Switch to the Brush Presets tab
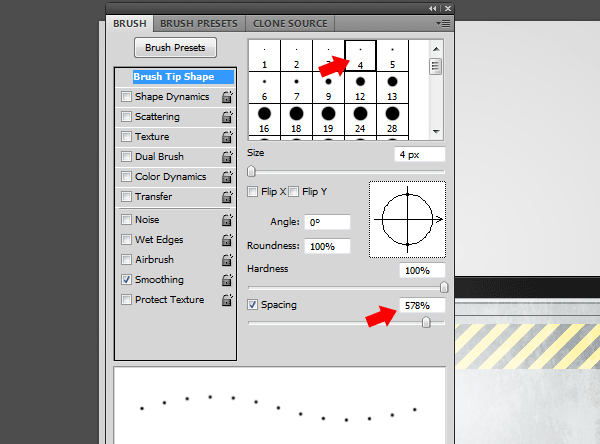This screenshot has height=444, width=600. [199, 23]
